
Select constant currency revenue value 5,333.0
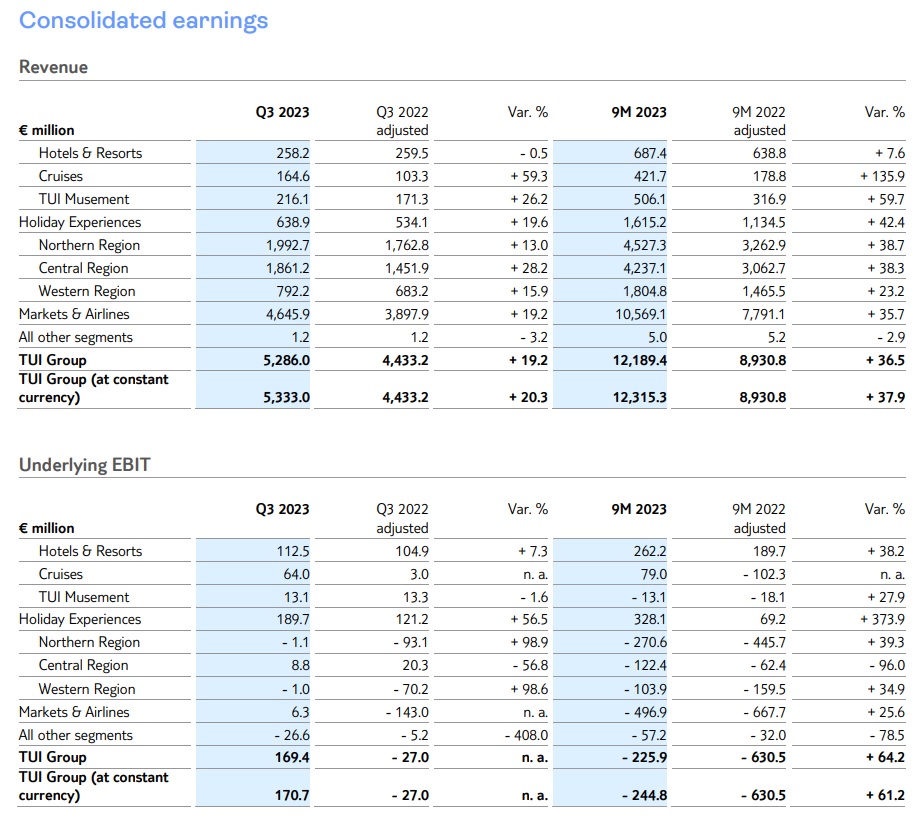coord(285,397)
